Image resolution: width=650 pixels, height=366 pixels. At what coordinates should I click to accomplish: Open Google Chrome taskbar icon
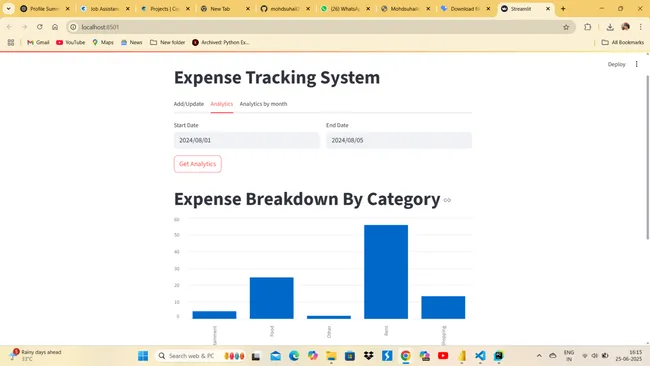point(405,356)
